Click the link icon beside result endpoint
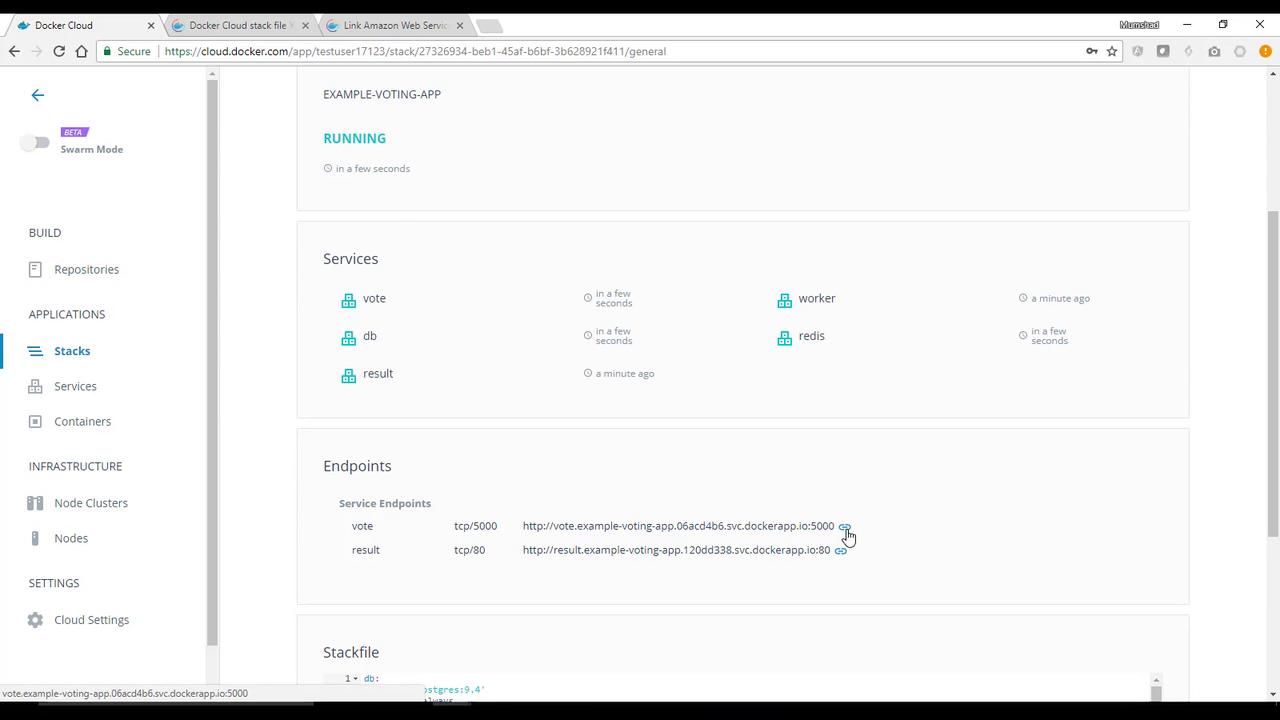 (840, 551)
